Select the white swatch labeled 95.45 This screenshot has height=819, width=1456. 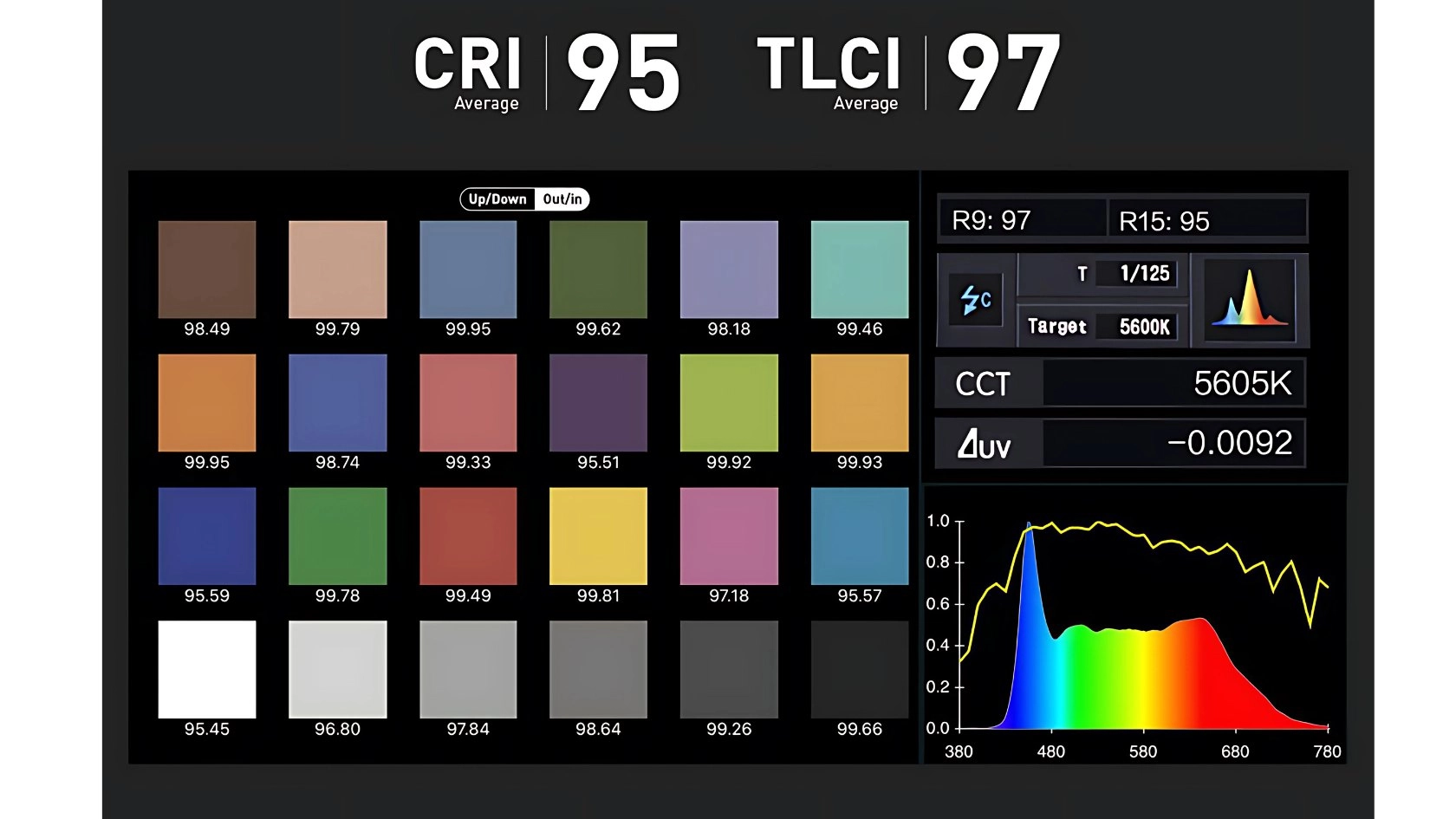tap(207, 669)
